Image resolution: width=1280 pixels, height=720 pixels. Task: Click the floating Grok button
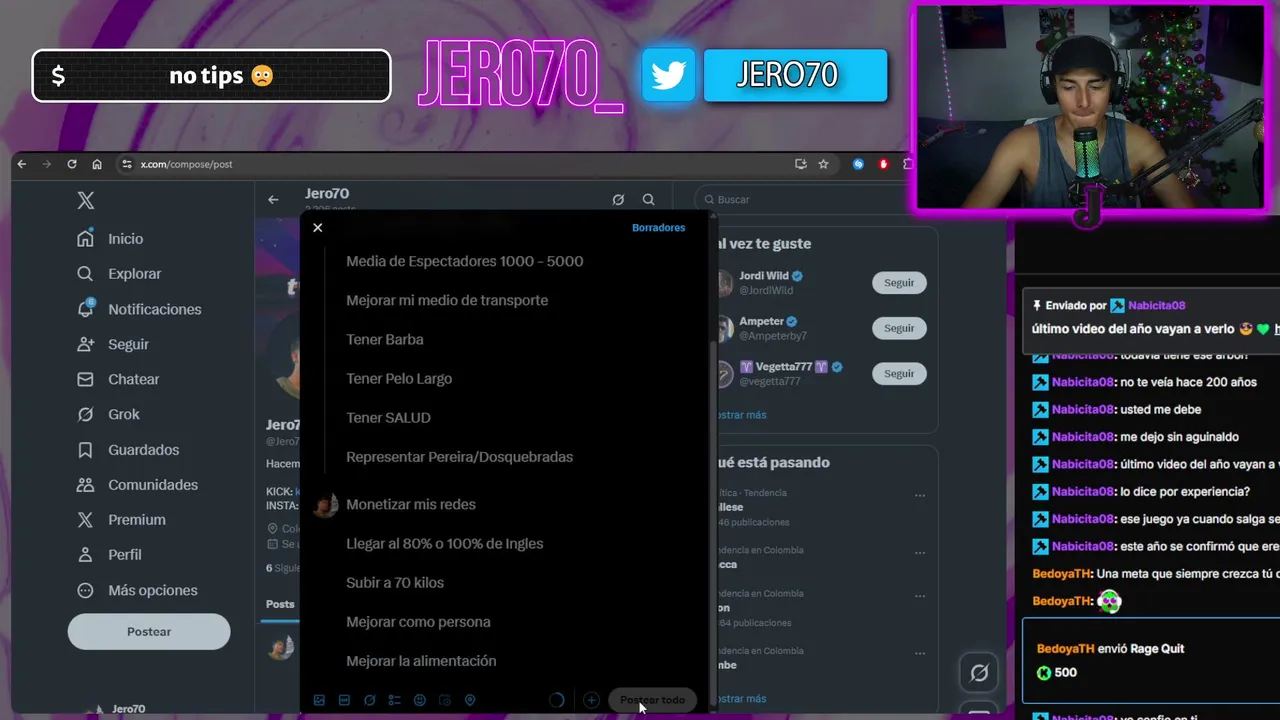pyautogui.click(x=979, y=673)
